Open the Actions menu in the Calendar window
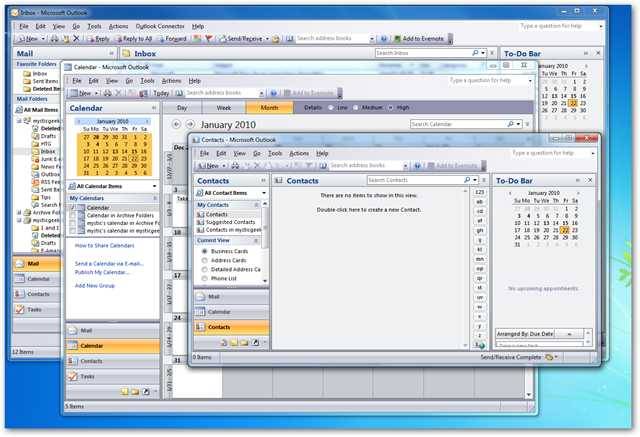Viewport: 640px width, 437px height. (171, 81)
